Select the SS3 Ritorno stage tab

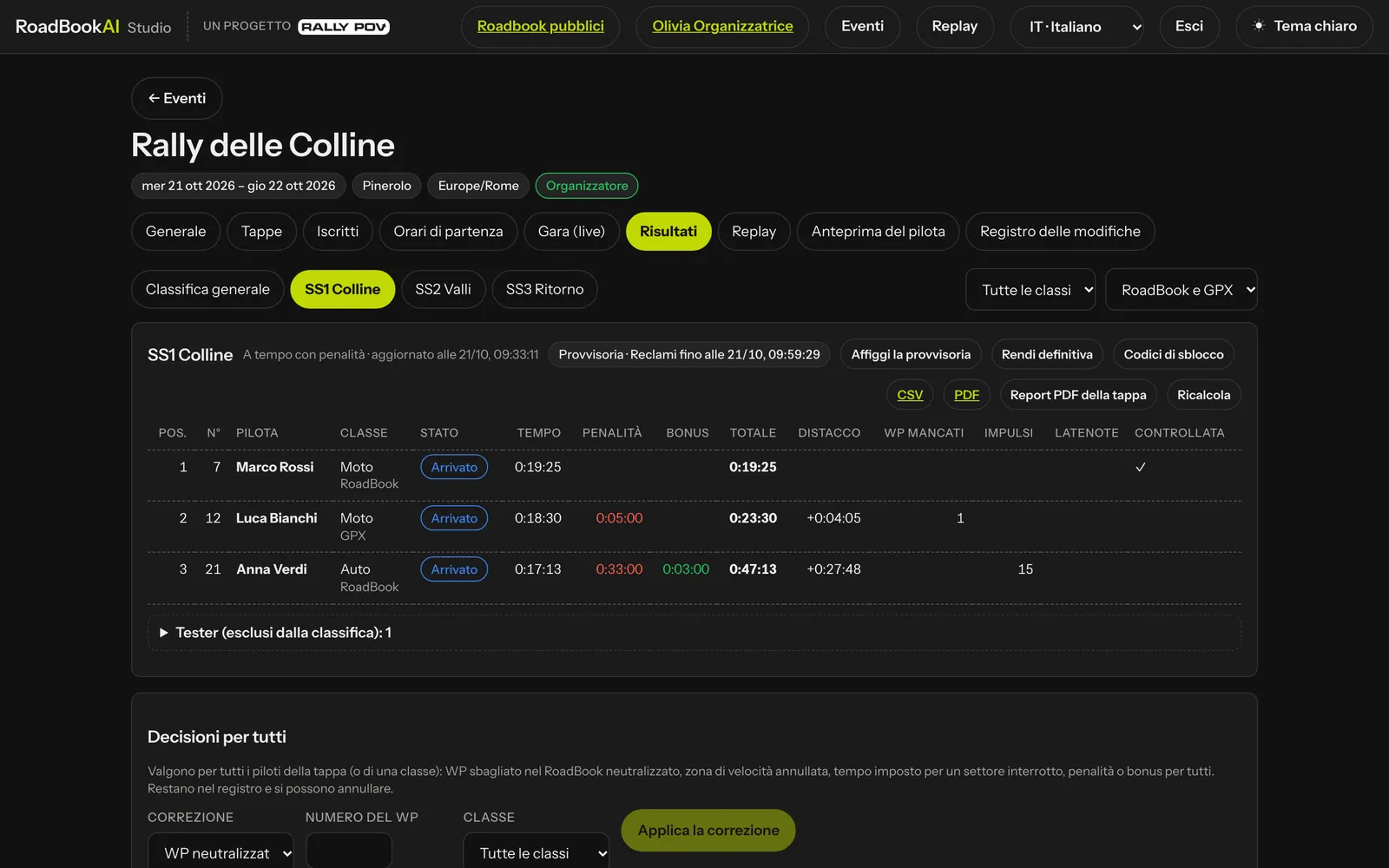pyautogui.click(x=544, y=289)
